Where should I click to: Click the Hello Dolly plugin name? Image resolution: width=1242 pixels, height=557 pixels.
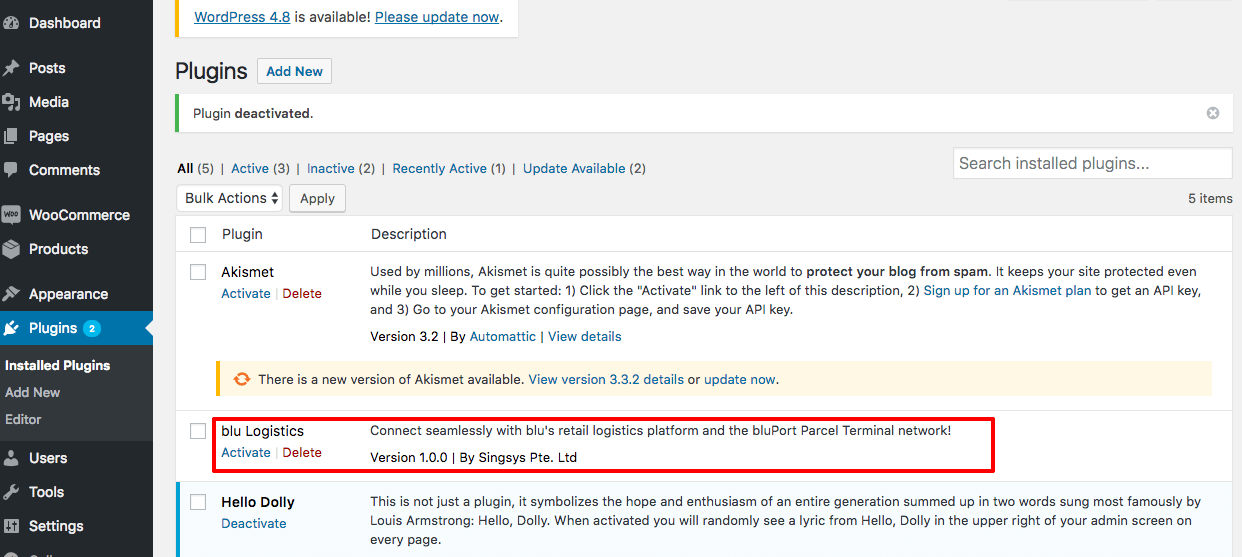click(258, 502)
